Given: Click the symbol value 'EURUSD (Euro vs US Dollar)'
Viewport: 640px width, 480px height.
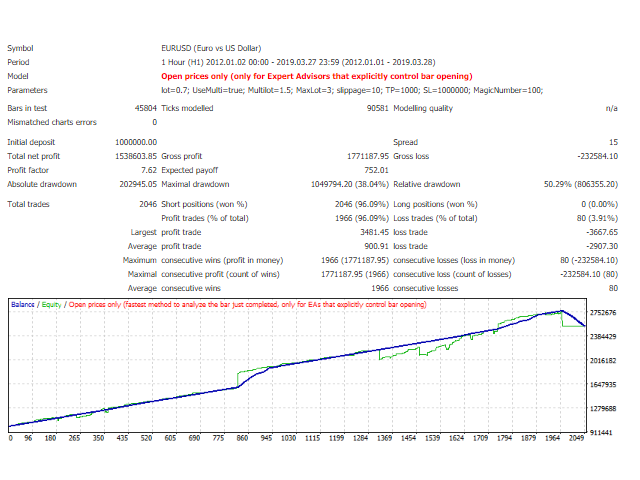Looking at the screenshot, I should tap(211, 48).
